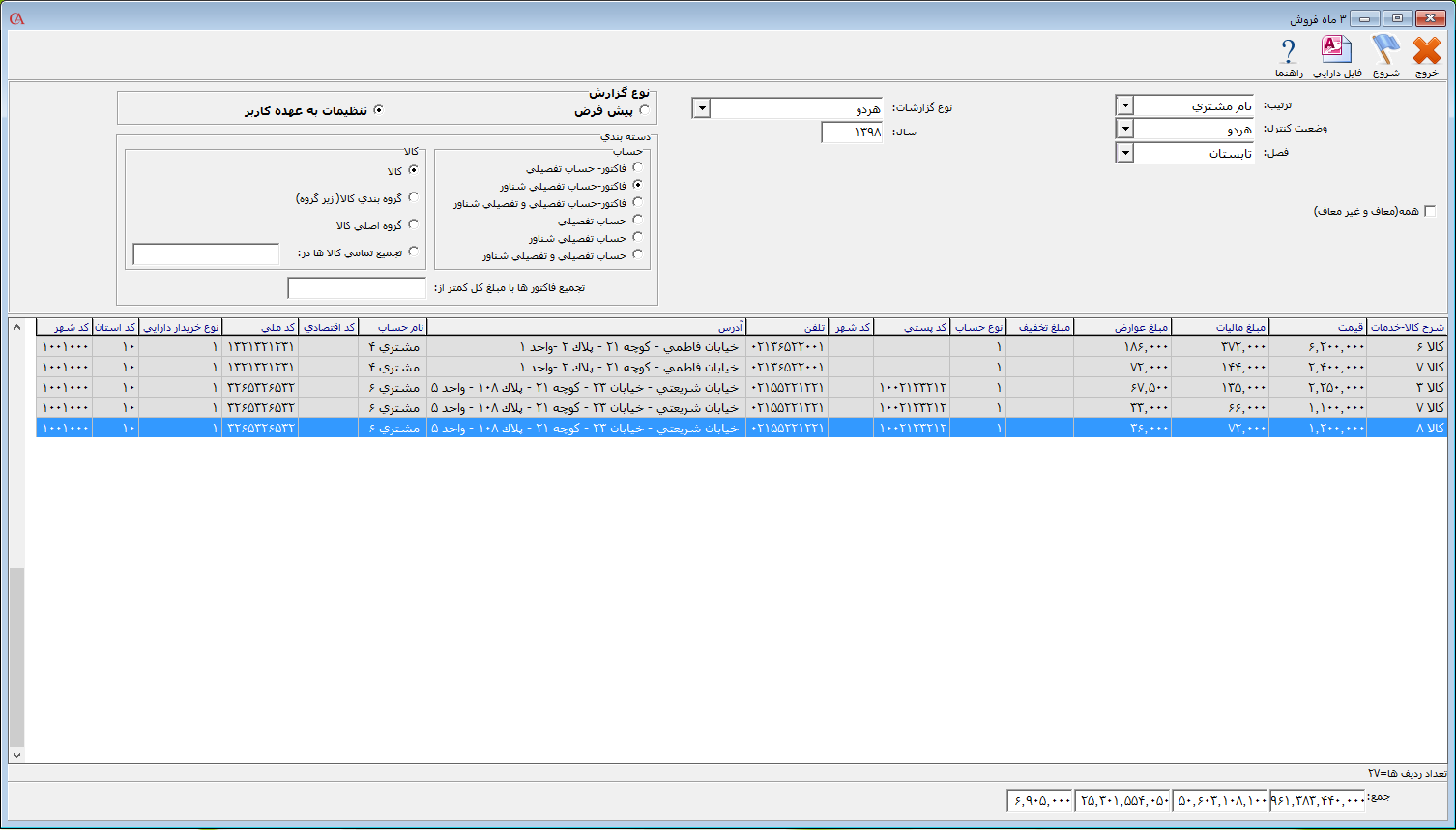Click the نام حساب column header
This screenshot has width=1456, height=830.
click(392, 327)
